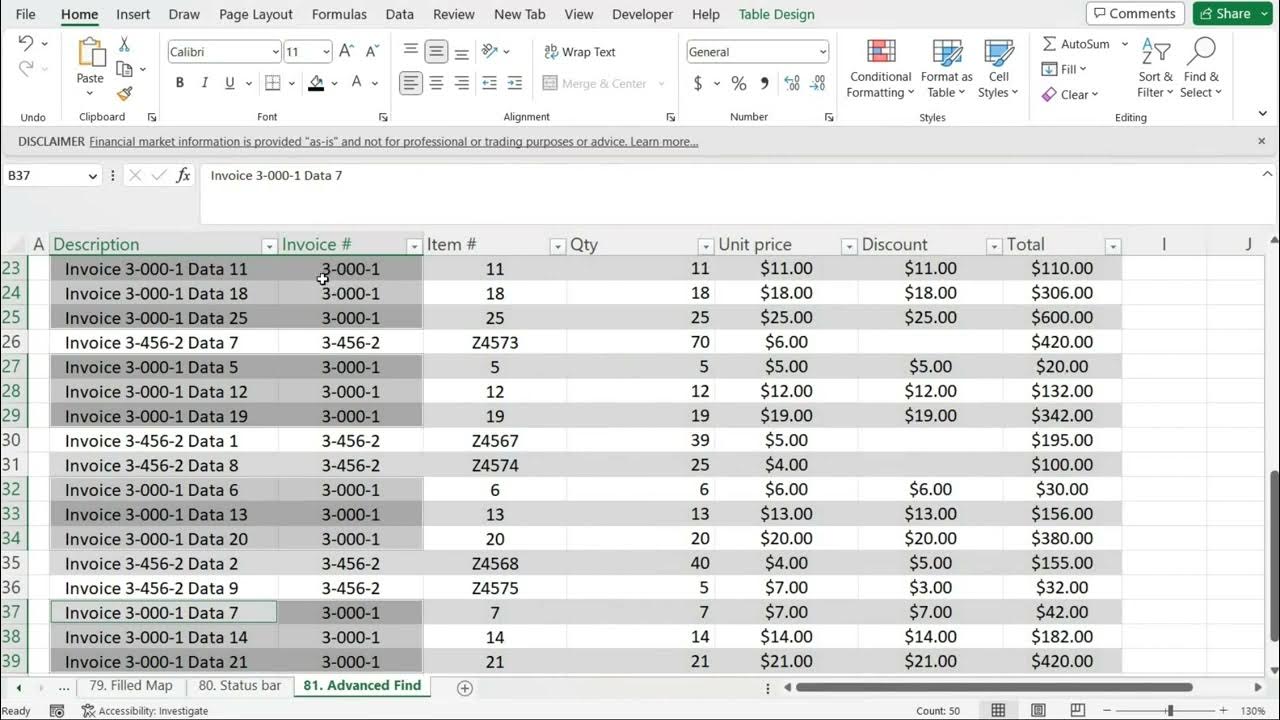Switch to 80. Status bar sheet
The image size is (1280, 720).
point(239,686)
